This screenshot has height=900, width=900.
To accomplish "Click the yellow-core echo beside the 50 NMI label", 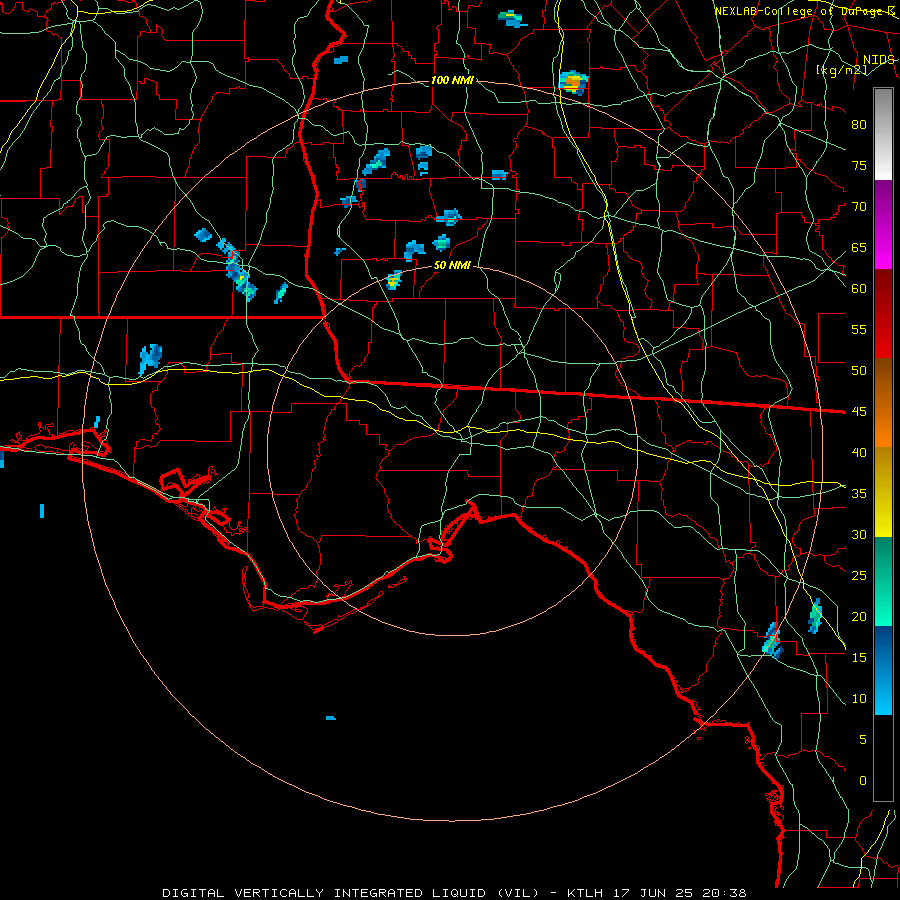I will [x=394, y=281].
